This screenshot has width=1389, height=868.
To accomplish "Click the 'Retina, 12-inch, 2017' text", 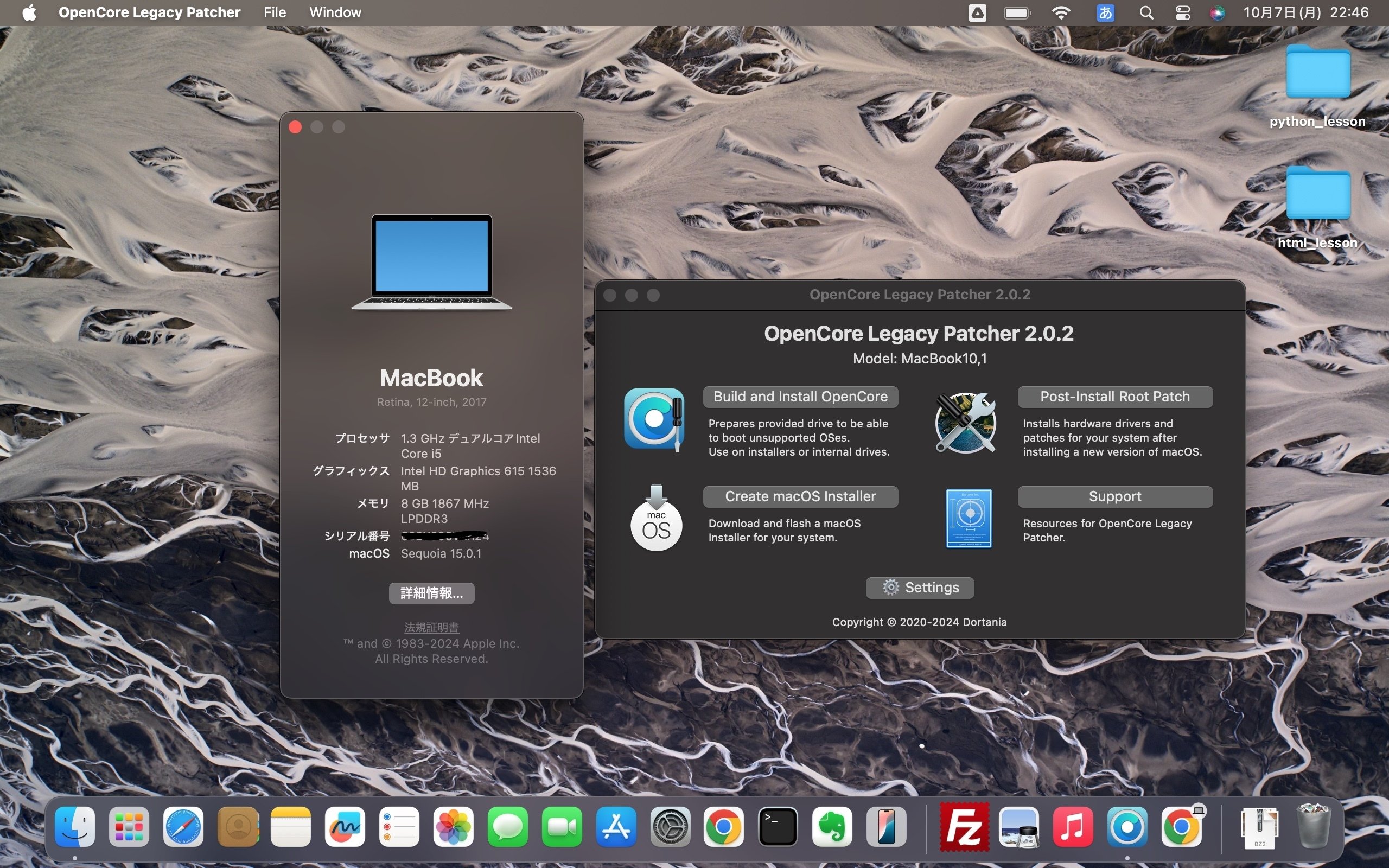I will click(x=432, y=402).
